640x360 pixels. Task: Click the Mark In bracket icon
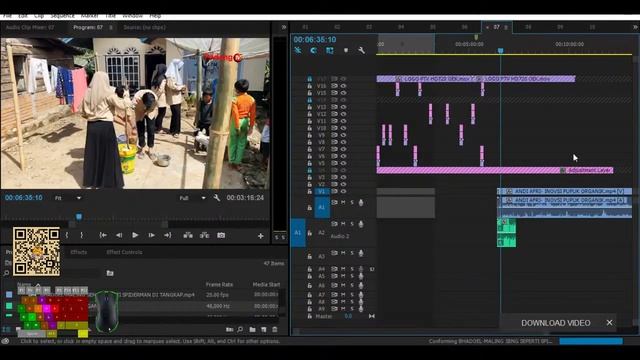[x=67, y=235]
